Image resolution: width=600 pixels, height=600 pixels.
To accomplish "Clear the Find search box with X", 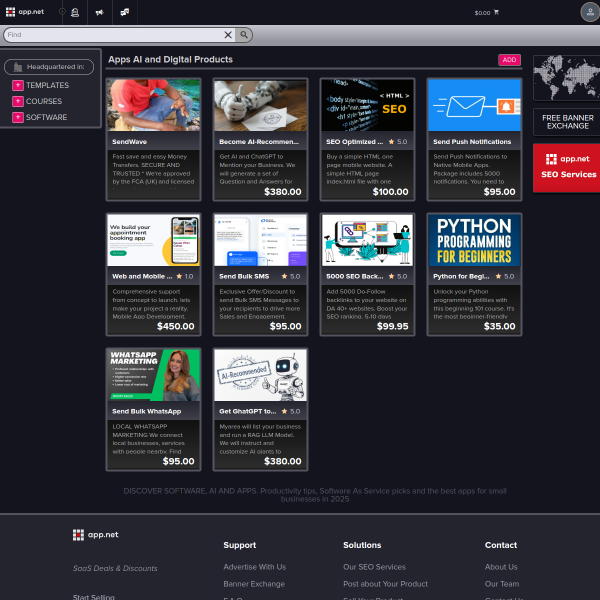I will (228, 35).
